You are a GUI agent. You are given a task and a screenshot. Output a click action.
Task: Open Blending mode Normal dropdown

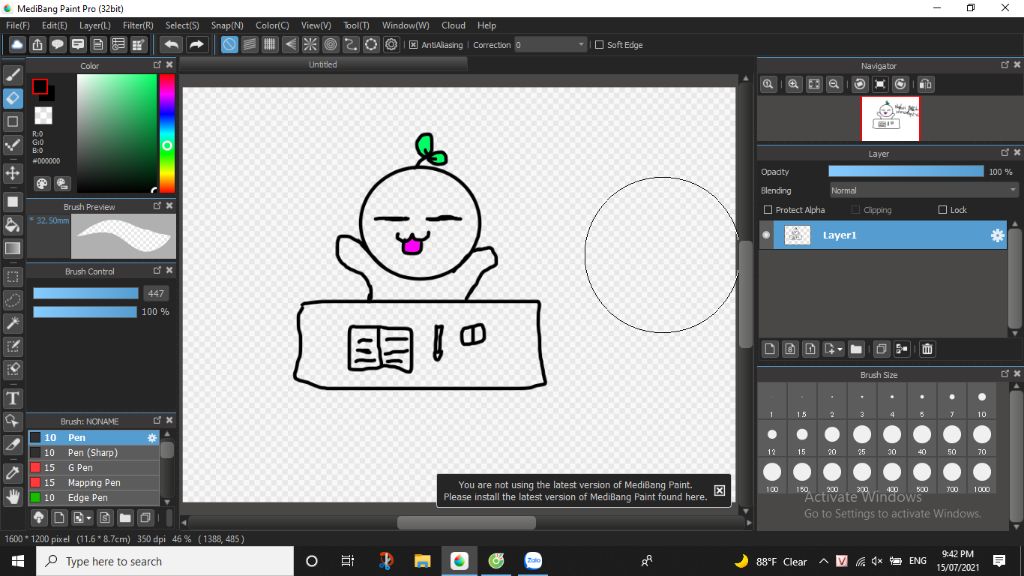(923, 191)
